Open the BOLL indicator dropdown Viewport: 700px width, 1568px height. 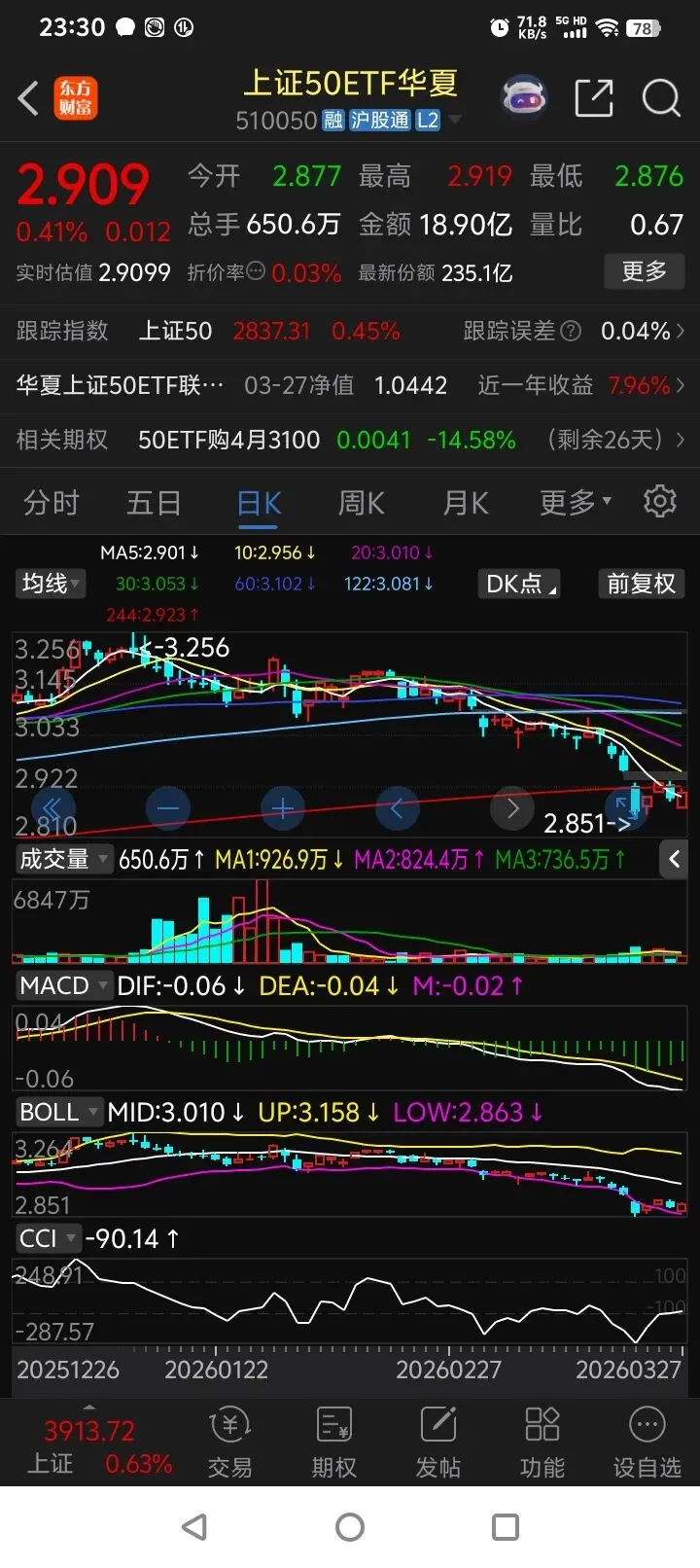(x=58, y=1112)
